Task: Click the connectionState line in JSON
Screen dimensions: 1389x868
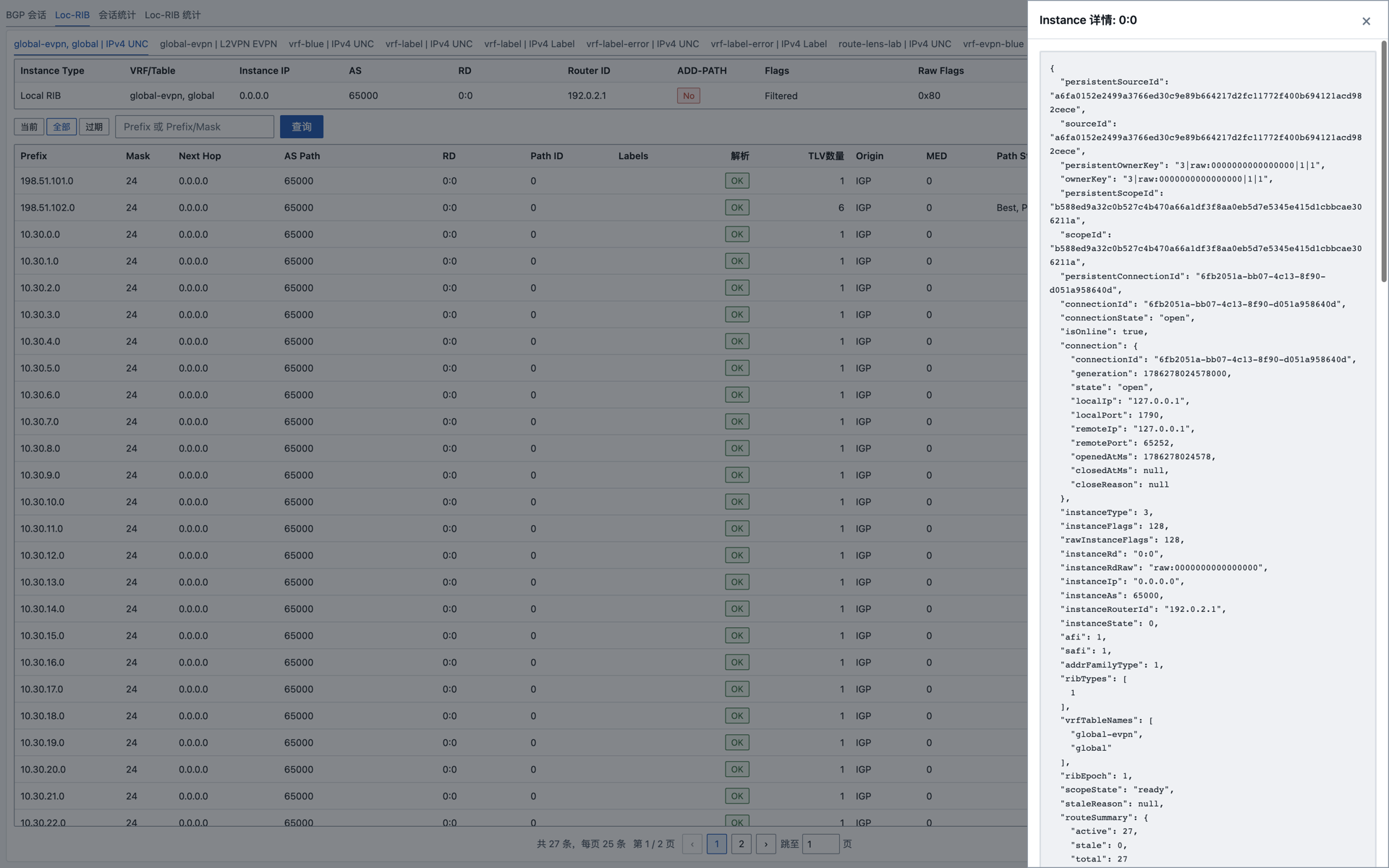Action: point(1127,318)
